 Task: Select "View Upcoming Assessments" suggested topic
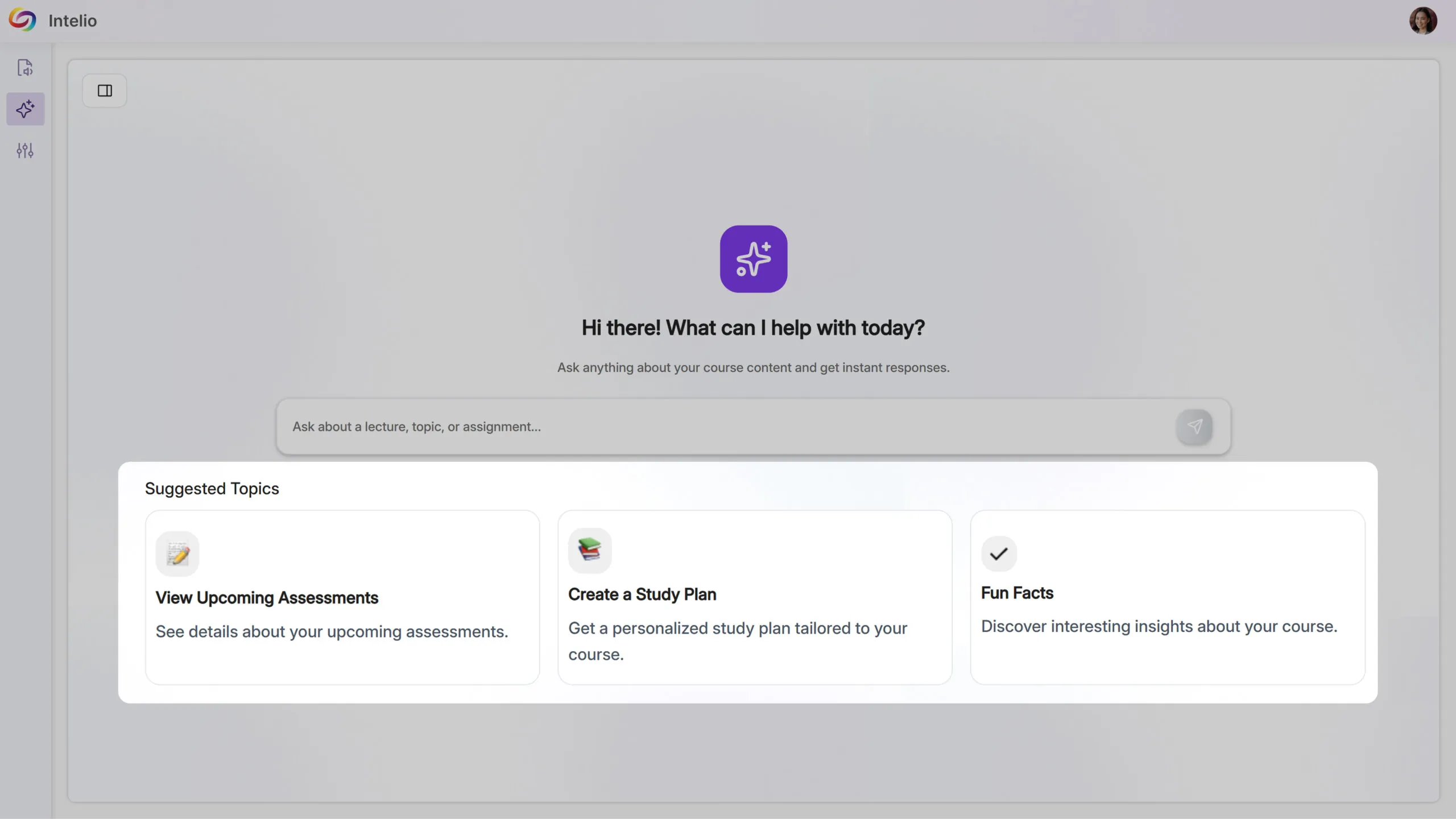tap(267, 598)
